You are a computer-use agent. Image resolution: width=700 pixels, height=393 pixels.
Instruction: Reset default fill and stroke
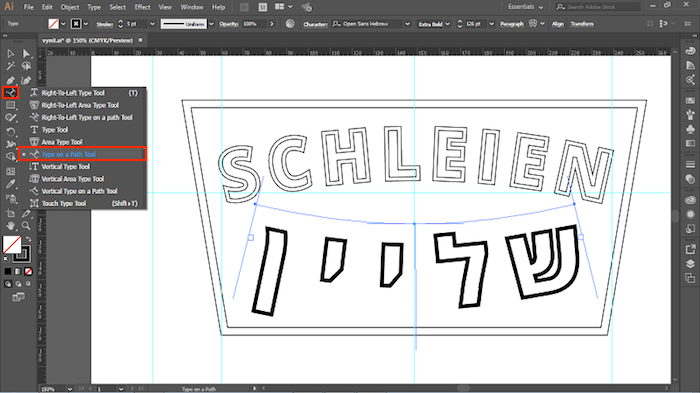[6, 259]
